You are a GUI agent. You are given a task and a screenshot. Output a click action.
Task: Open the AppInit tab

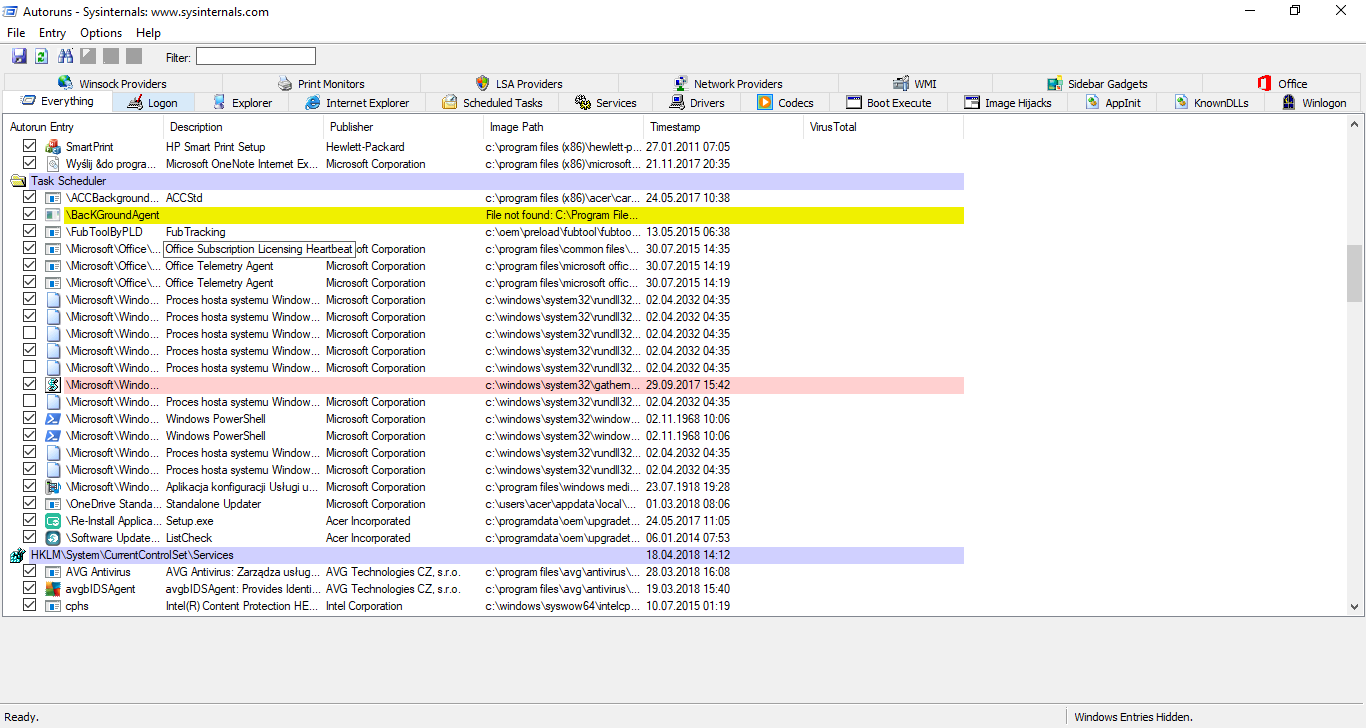[x=1112, y=102]
